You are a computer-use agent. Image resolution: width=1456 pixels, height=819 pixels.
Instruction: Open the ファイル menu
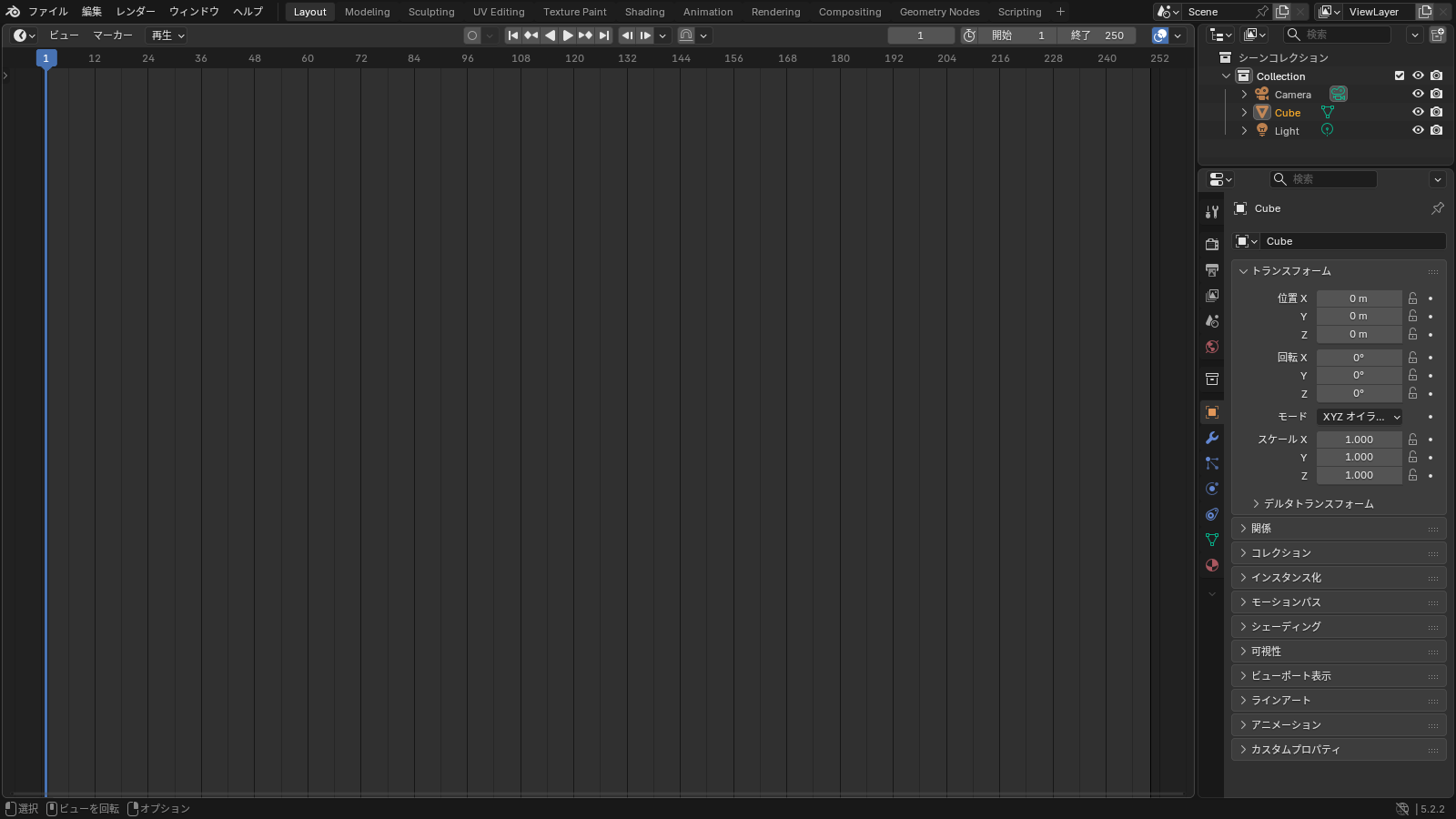click(48, 12)
